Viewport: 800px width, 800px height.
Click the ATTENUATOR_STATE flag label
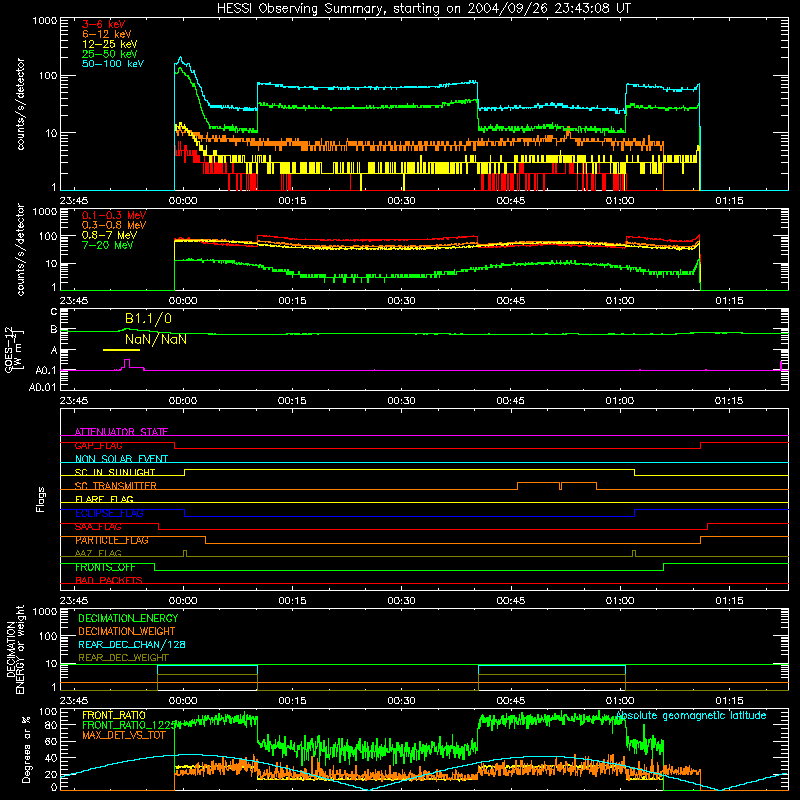point(121,432)
